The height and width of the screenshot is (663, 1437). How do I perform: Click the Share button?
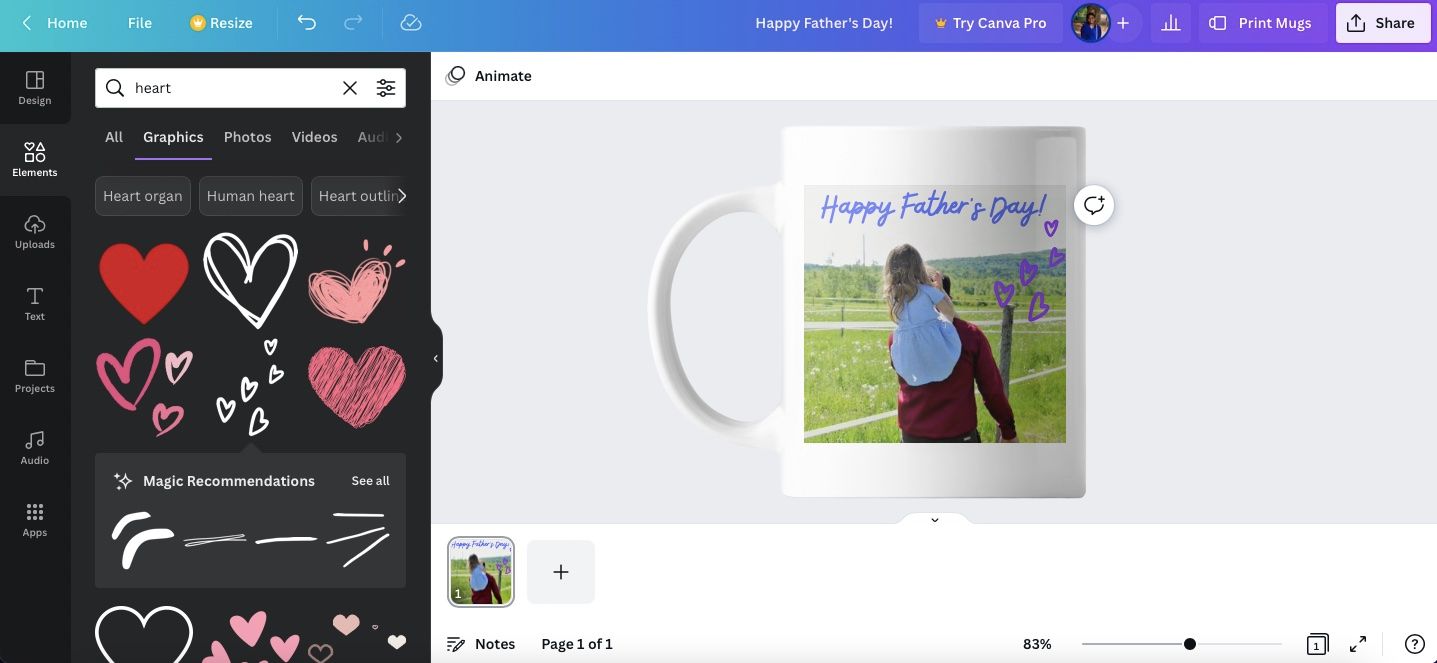click(x=1383, y=23)
